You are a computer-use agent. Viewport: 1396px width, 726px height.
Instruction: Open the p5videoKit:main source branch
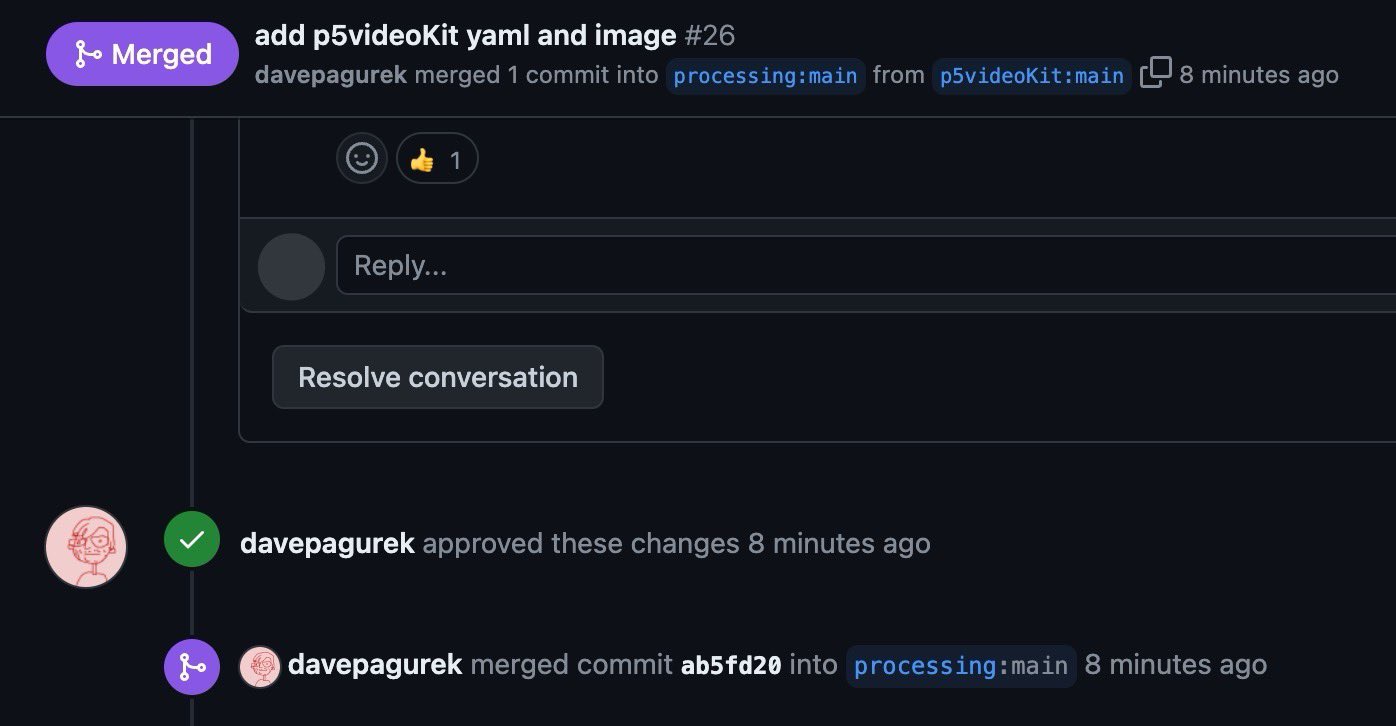pos(1032,76)
